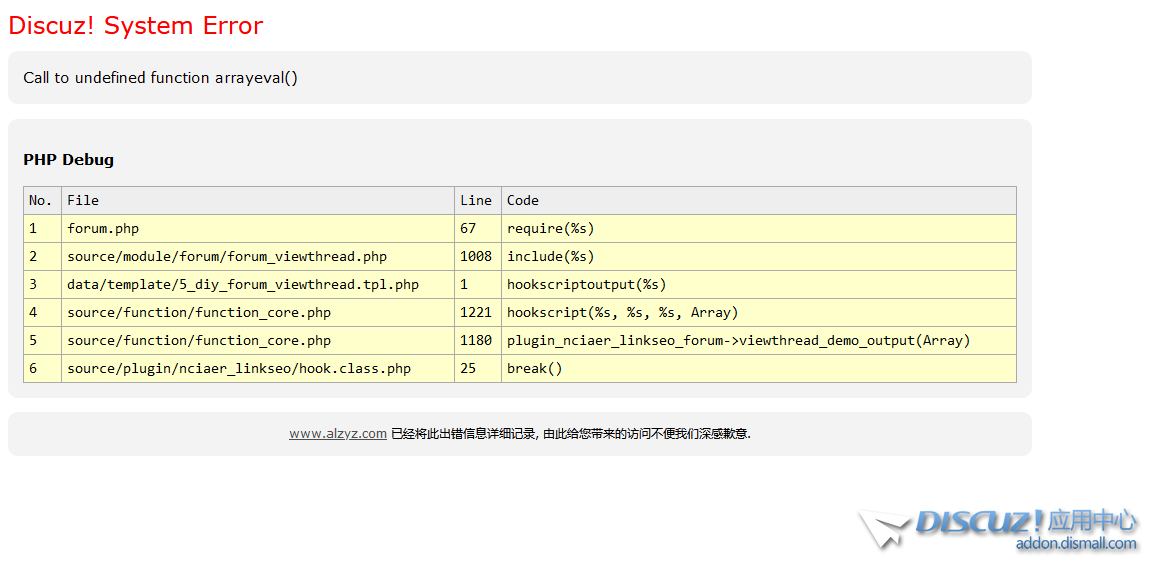Select the forum_viewthread.php file path
This screenshot has height=569, width=1155.
(x=227, y=257)
